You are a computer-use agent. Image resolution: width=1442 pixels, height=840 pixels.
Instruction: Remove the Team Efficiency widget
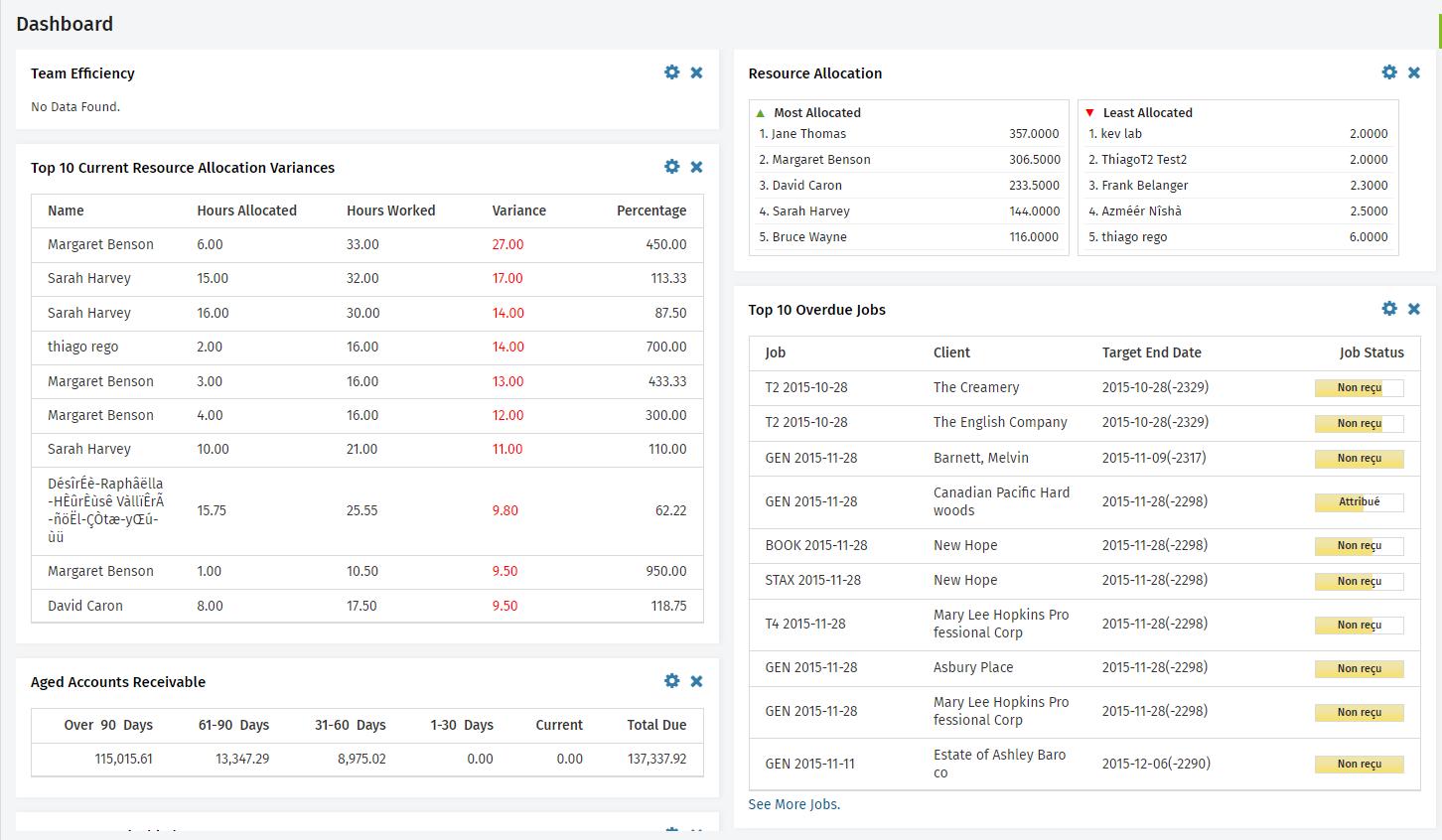coord(696,71)
